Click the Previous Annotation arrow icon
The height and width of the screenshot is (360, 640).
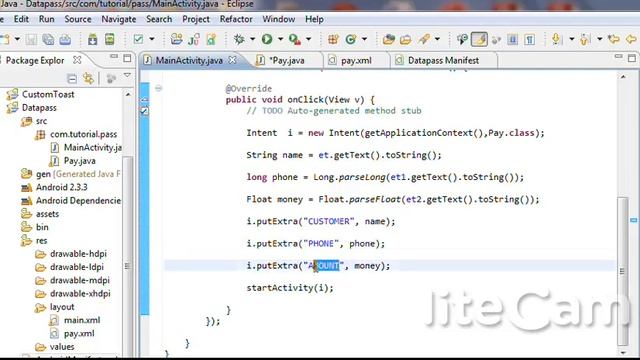click(585, 40)
